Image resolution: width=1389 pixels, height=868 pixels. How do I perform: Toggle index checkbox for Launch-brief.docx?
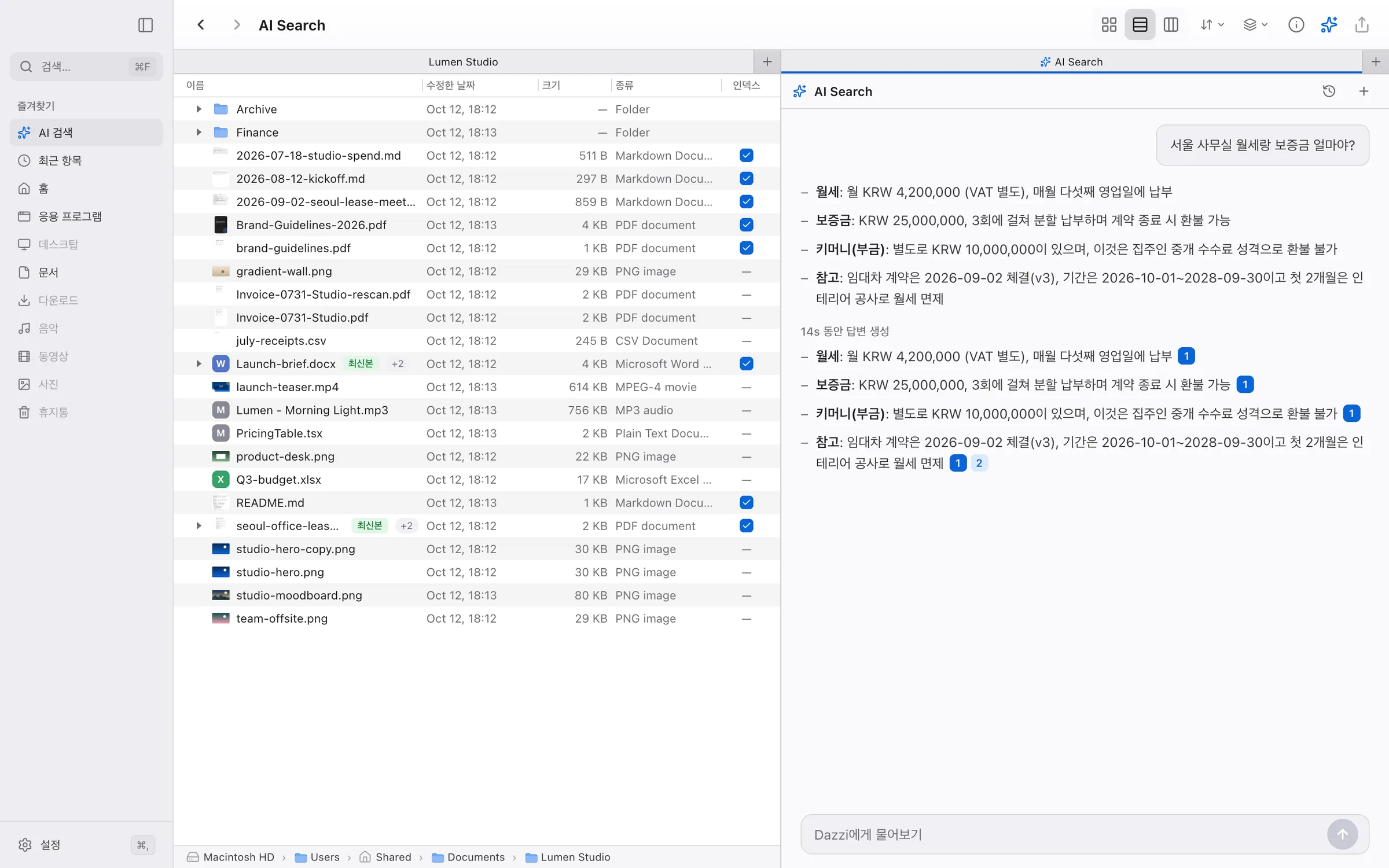[x=746, y=363]
